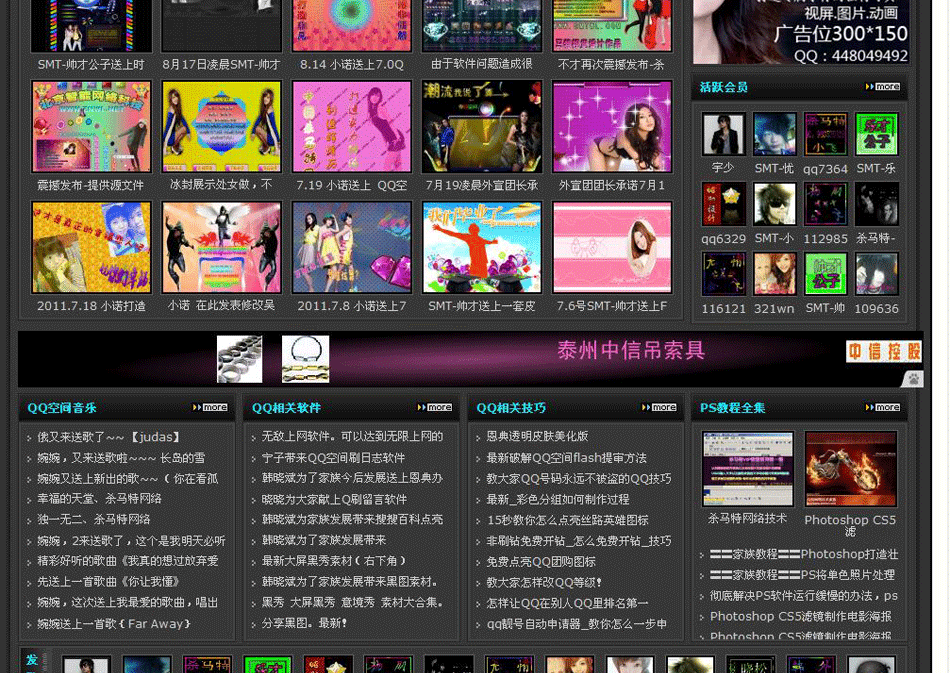Open member avatar labeled qq7364

click(x=825, y=134)
